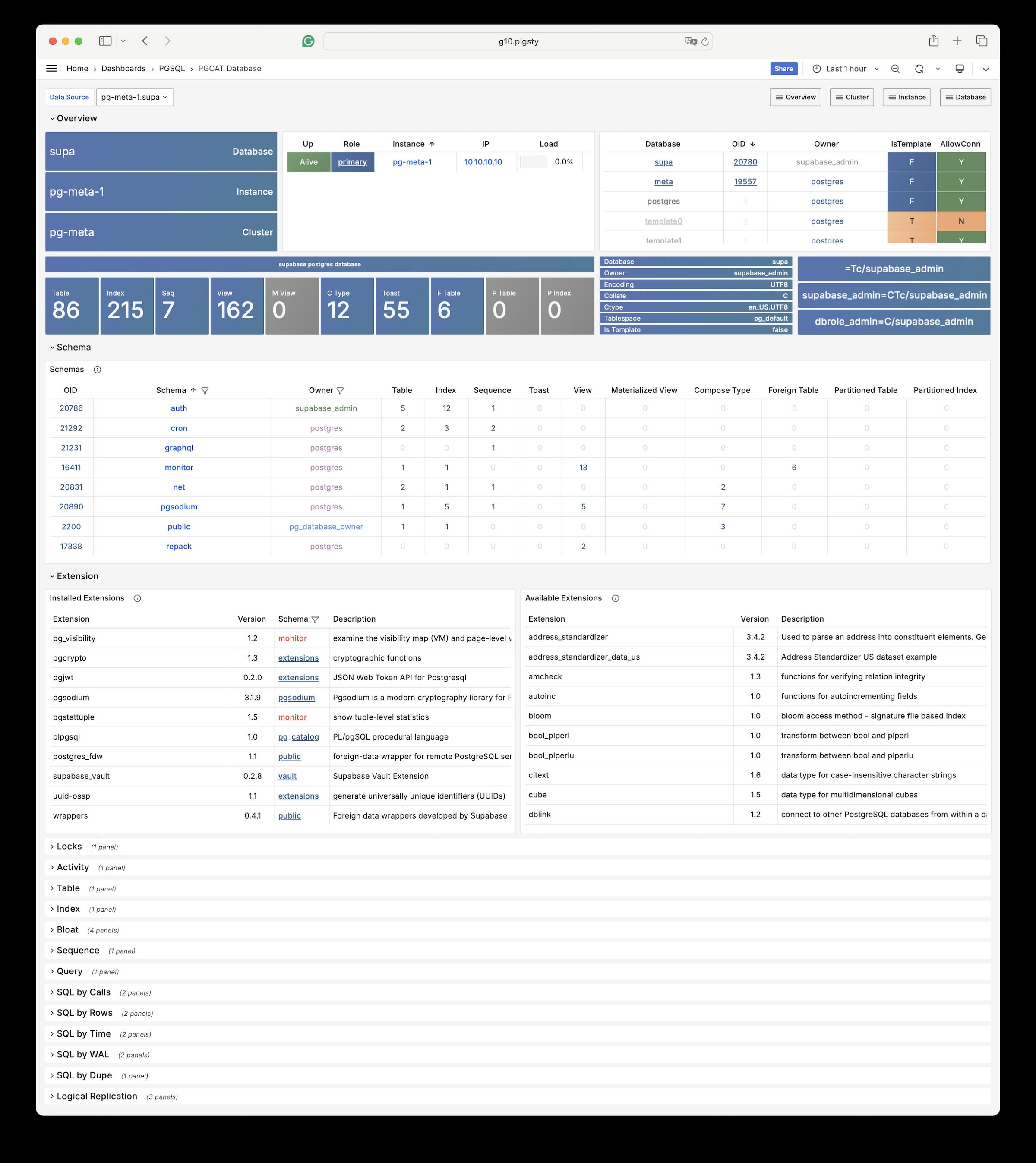Click the g10.pigsty address bar
Viewport: 1036px width, 1163px height.
[x=518, y=41]
